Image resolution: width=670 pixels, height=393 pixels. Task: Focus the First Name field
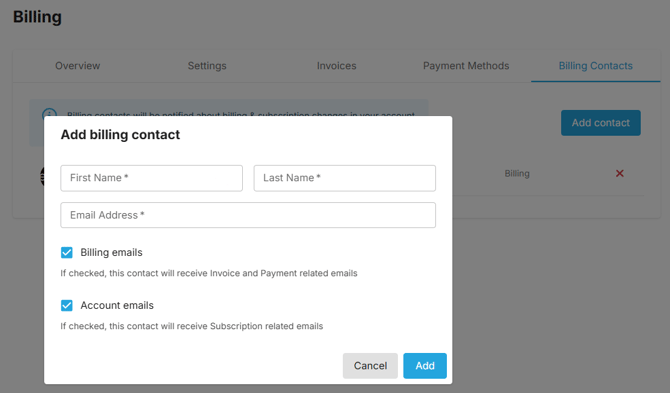152,178
